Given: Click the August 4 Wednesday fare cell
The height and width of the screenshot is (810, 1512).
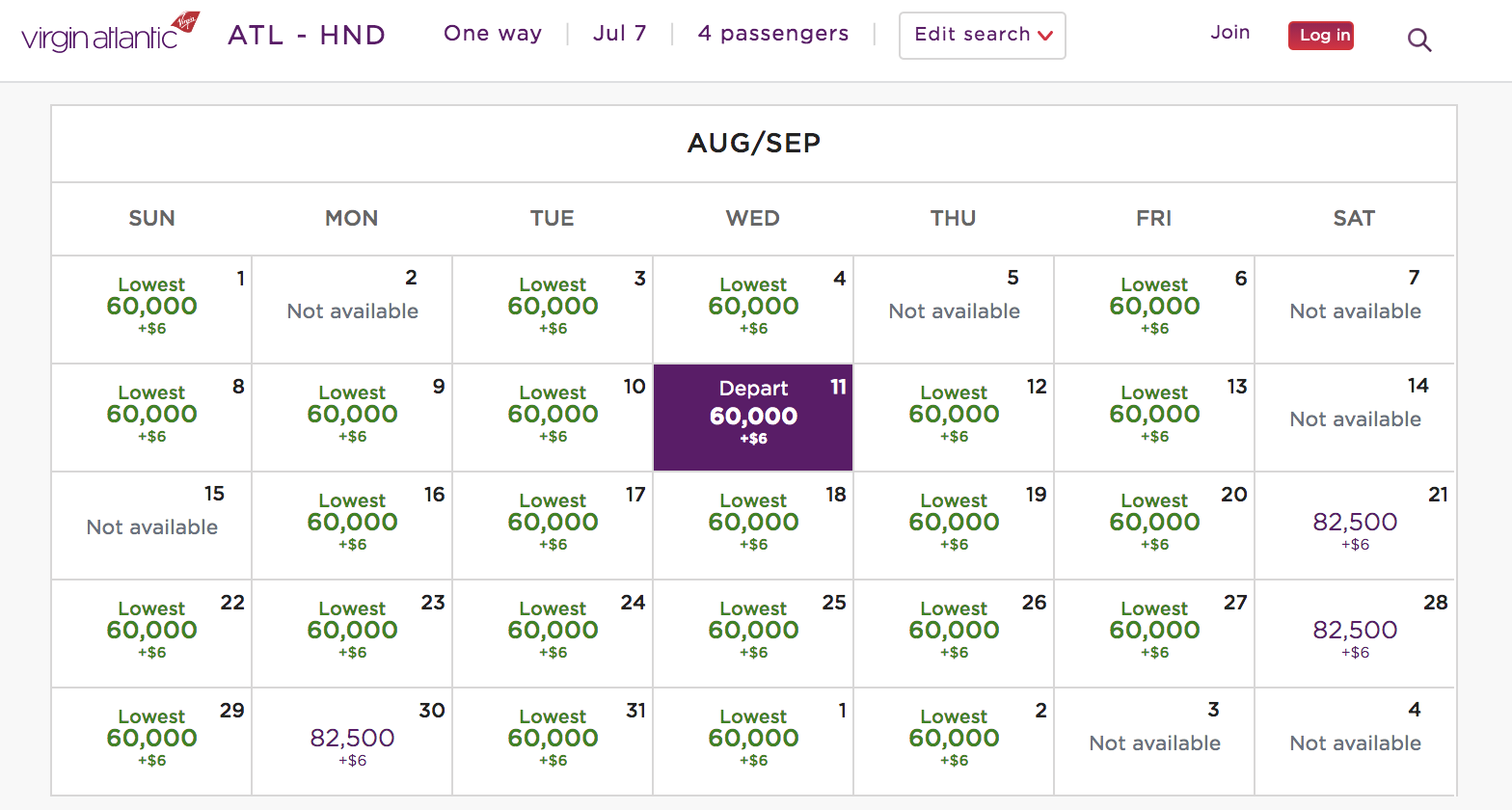Looking at the screenshot, I should tap(753, 310).
